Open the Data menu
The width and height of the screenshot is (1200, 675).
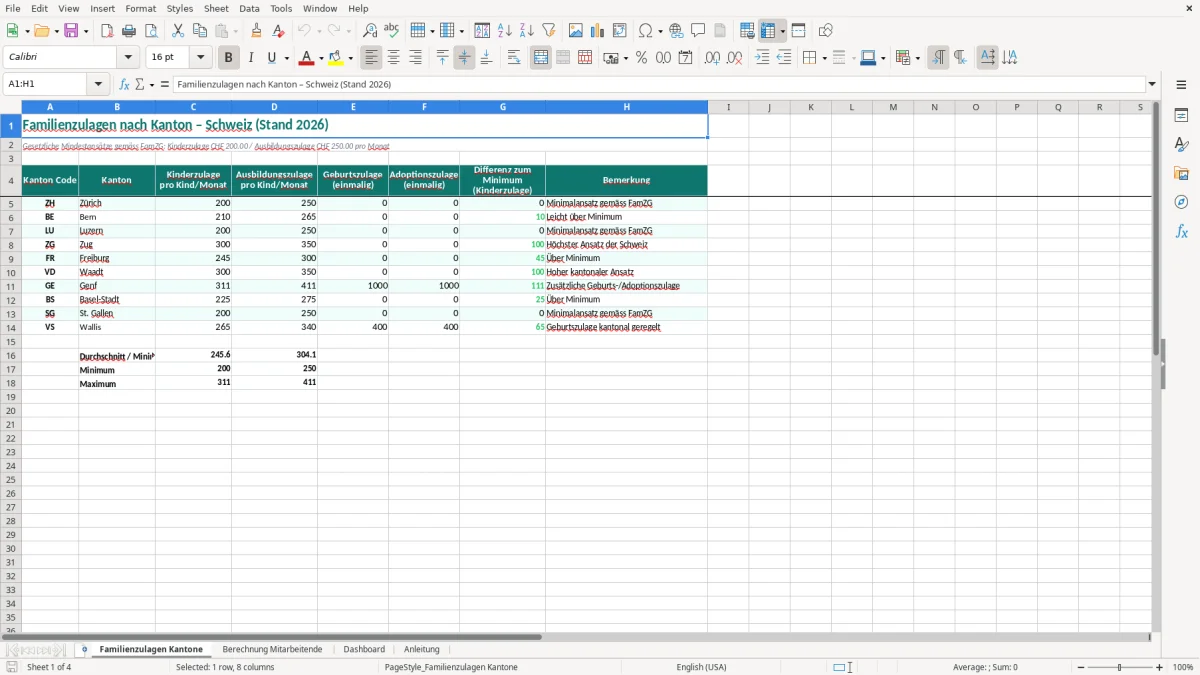tap(249, 8)
